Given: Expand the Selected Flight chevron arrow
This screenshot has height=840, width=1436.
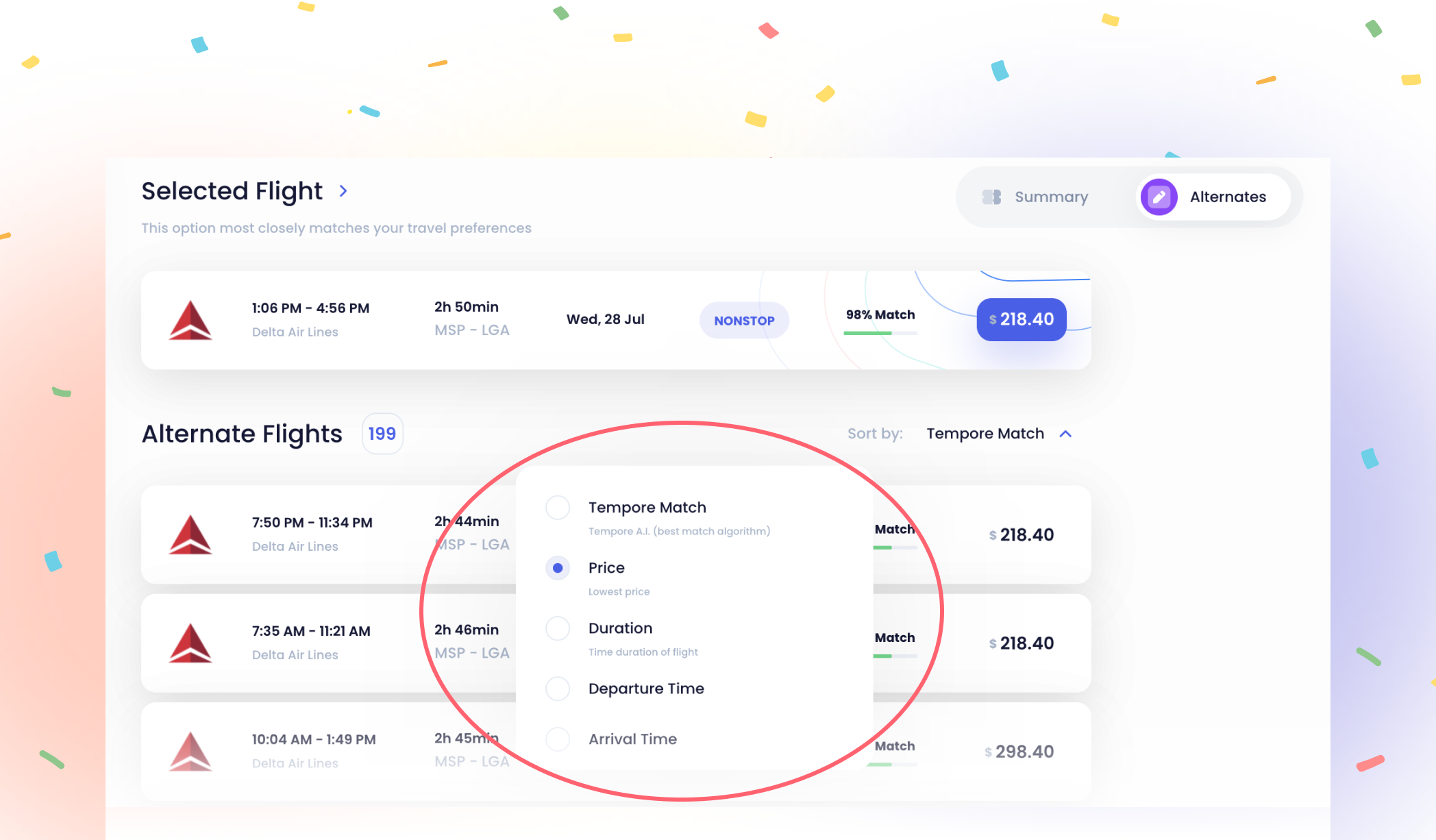Looking at the screenshot, I should tap(343, 191).
